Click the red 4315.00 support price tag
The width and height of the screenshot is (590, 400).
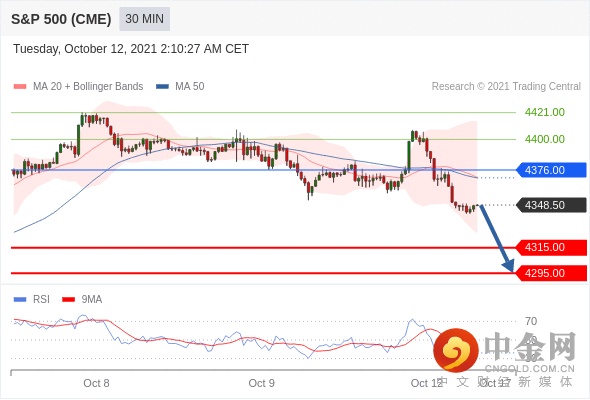coord(551,247)
